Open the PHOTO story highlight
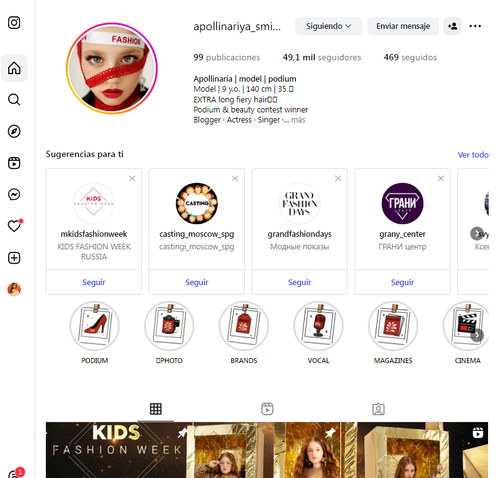The image size is (500, 478). point(169,326)
